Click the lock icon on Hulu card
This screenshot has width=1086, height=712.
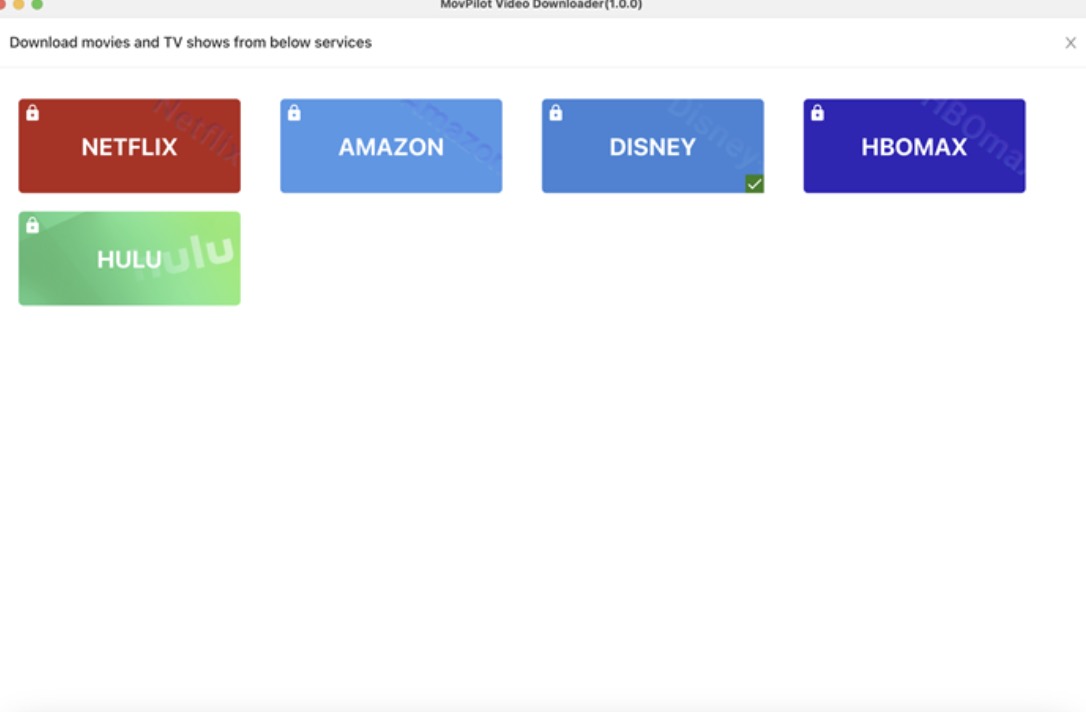point(33,226)
